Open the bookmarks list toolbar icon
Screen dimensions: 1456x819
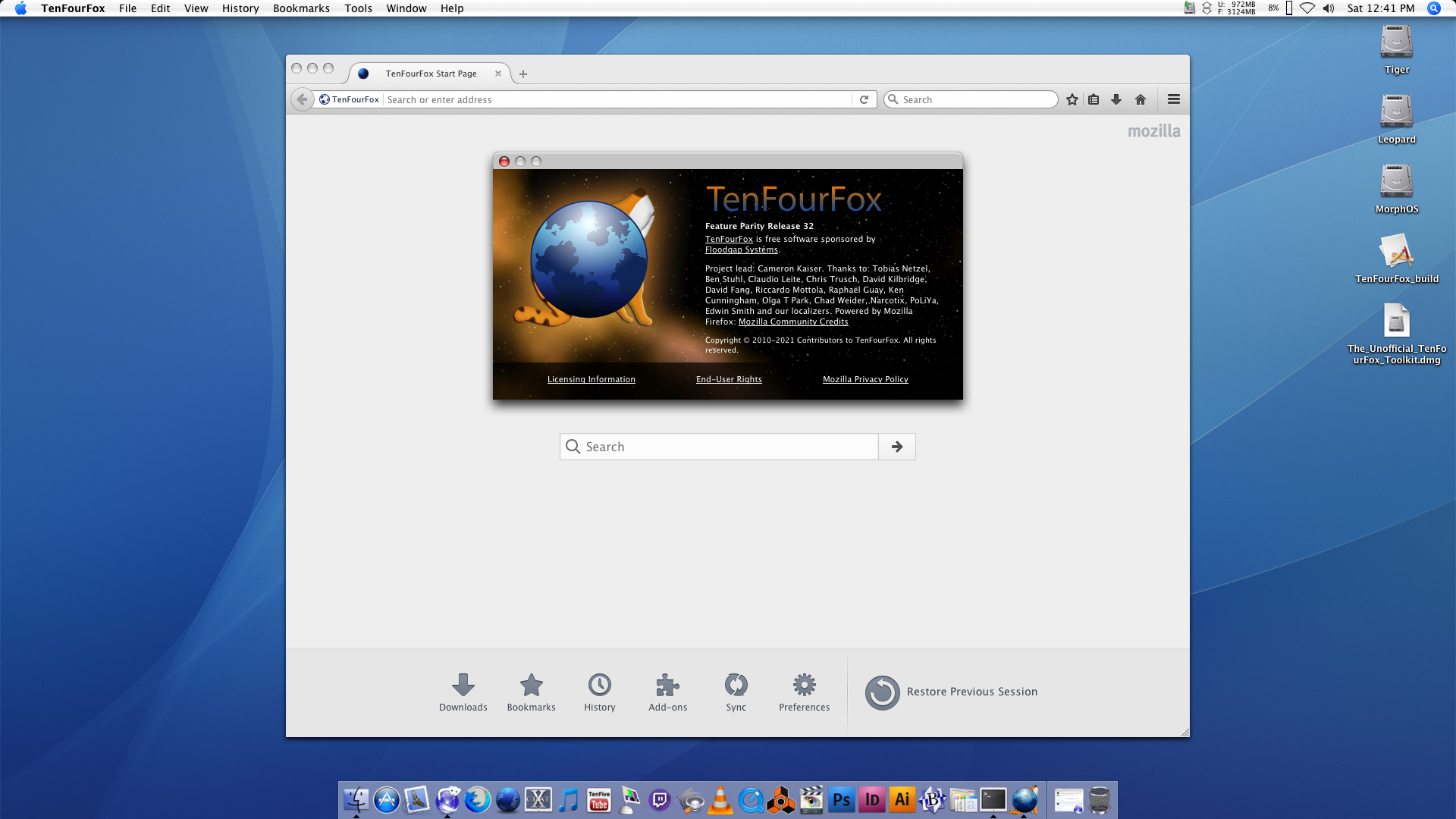[x=1094, y=99]
